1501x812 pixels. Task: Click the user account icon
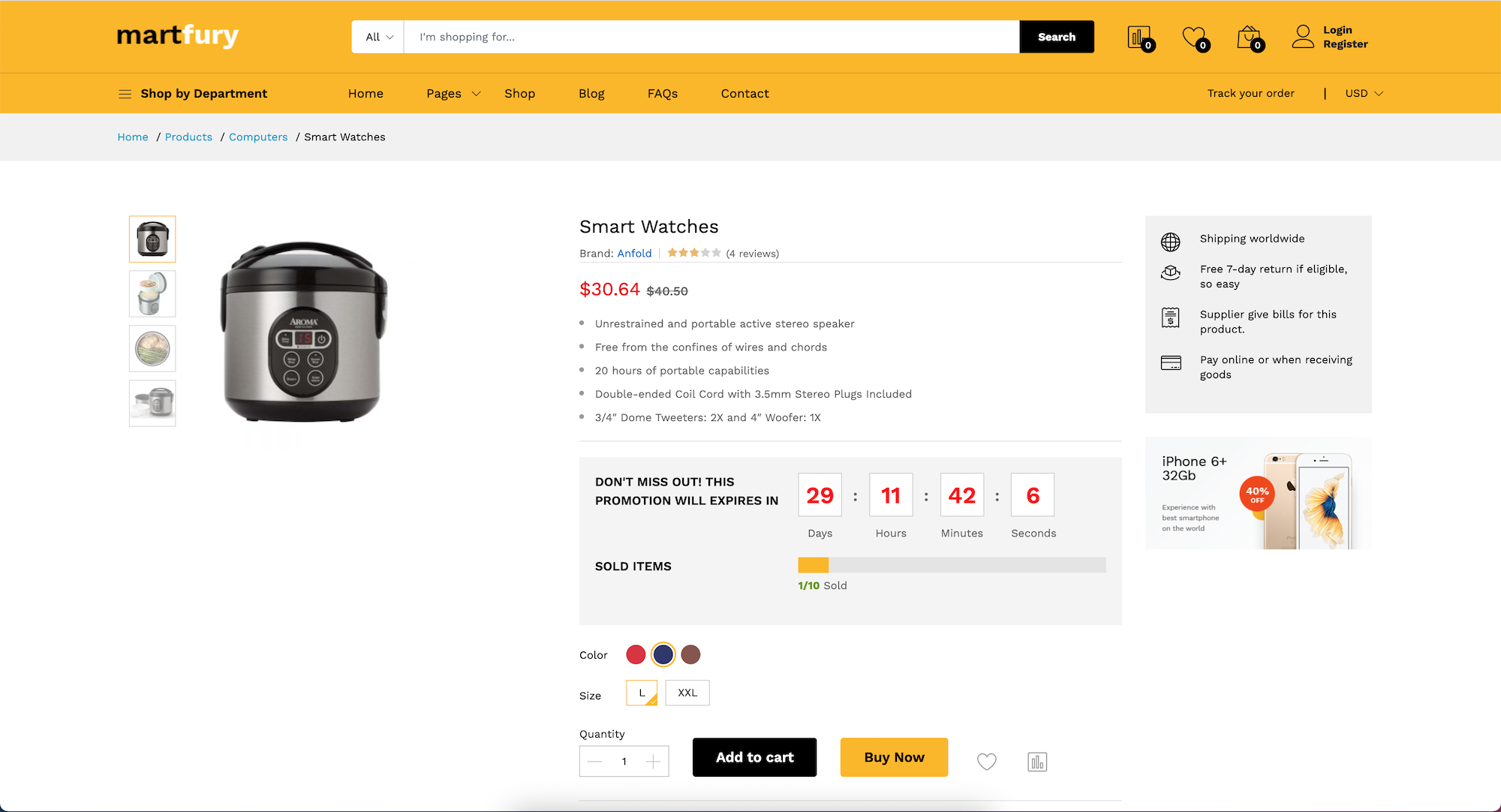(x=1303, y=36)
